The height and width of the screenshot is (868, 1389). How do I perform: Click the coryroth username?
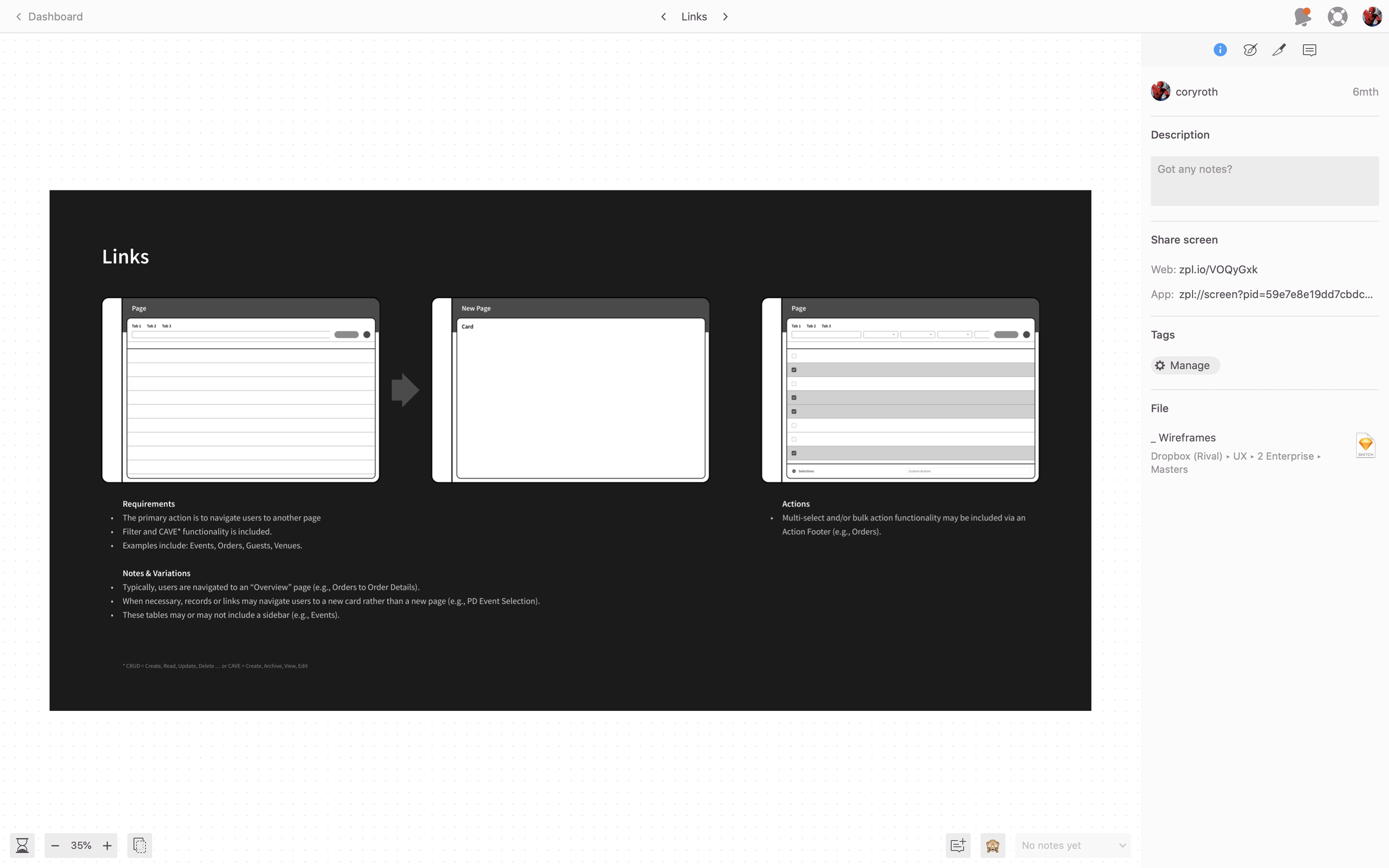coord(1197,92)
